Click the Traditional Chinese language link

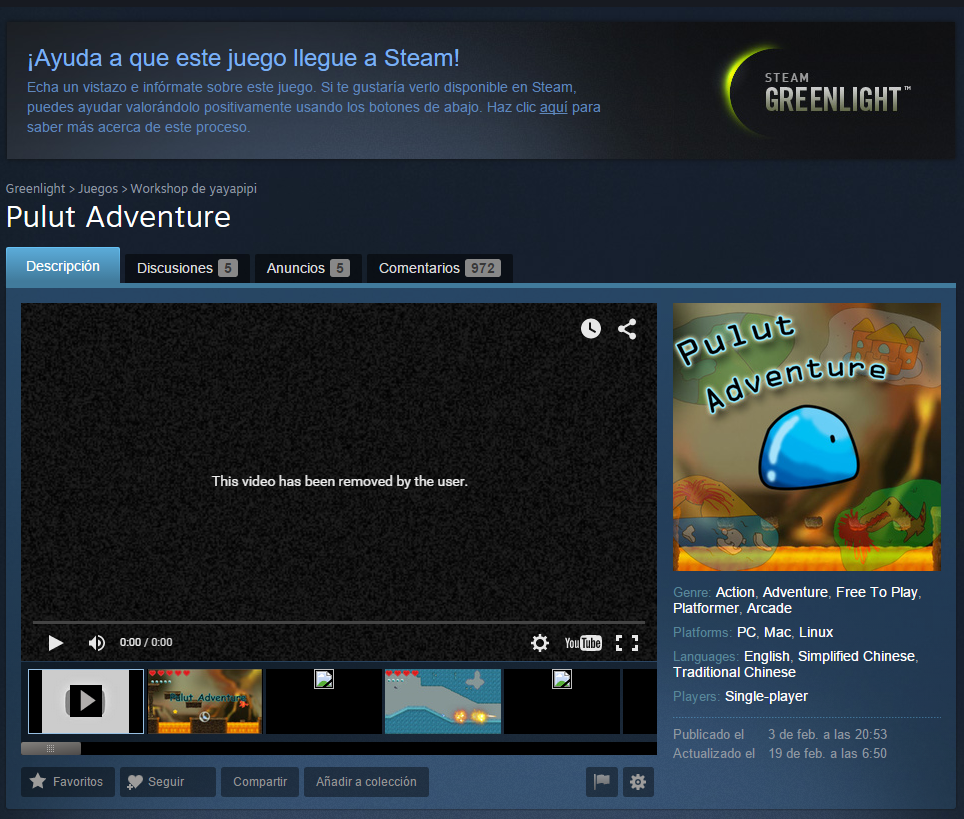coord(734,672)
